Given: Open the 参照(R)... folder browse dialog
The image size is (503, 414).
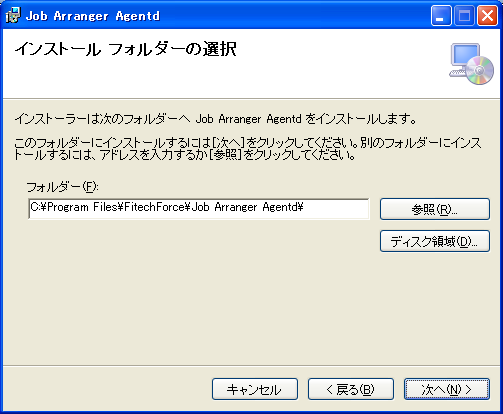Looking at the screenshot, I should pos(435,209).
